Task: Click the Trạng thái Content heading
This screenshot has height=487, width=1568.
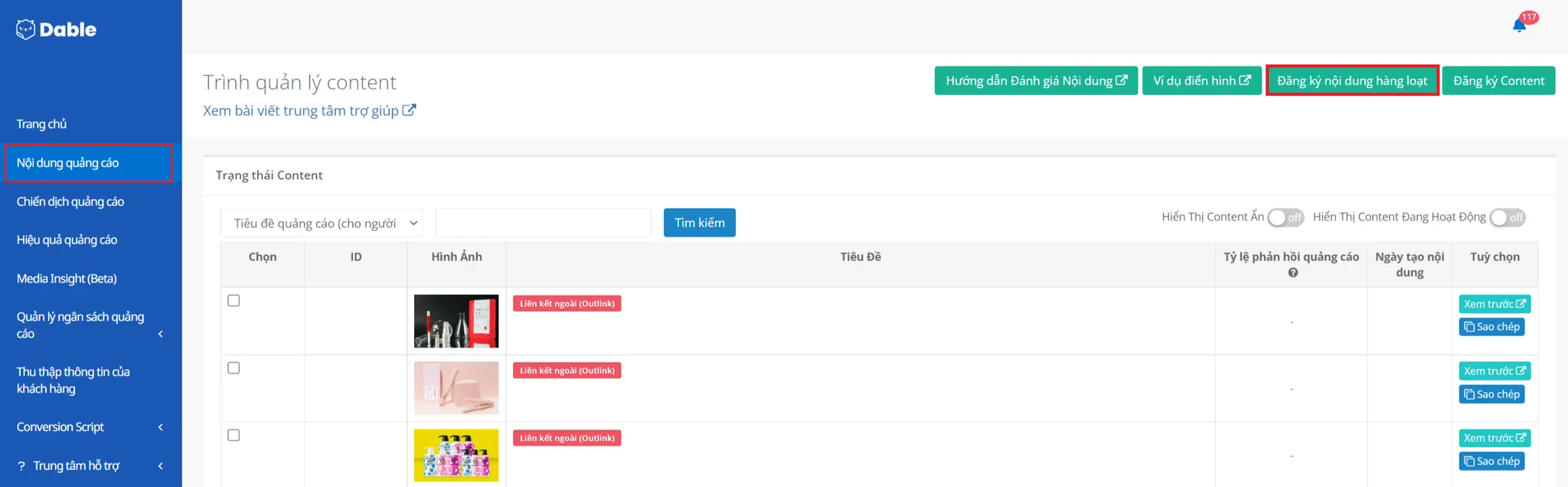Action: (269, 175)
